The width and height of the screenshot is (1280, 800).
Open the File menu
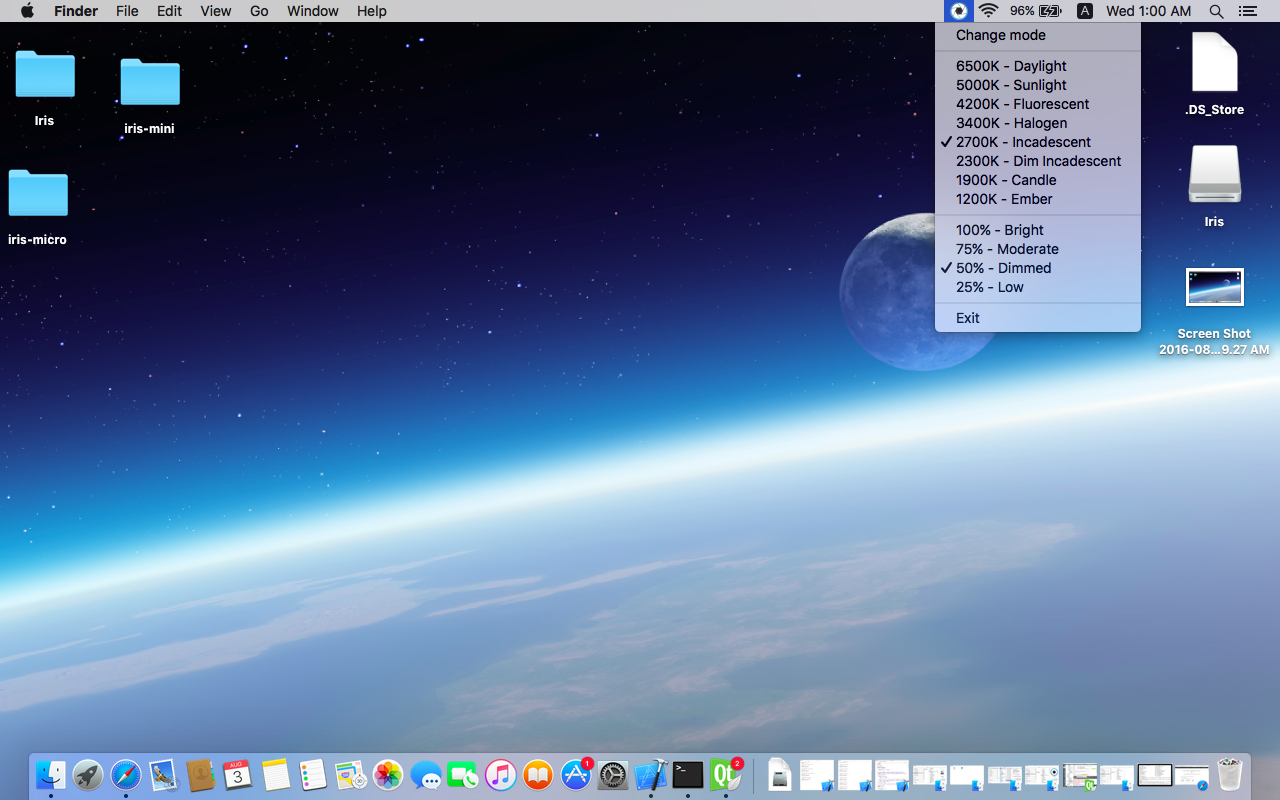[127, 11]
